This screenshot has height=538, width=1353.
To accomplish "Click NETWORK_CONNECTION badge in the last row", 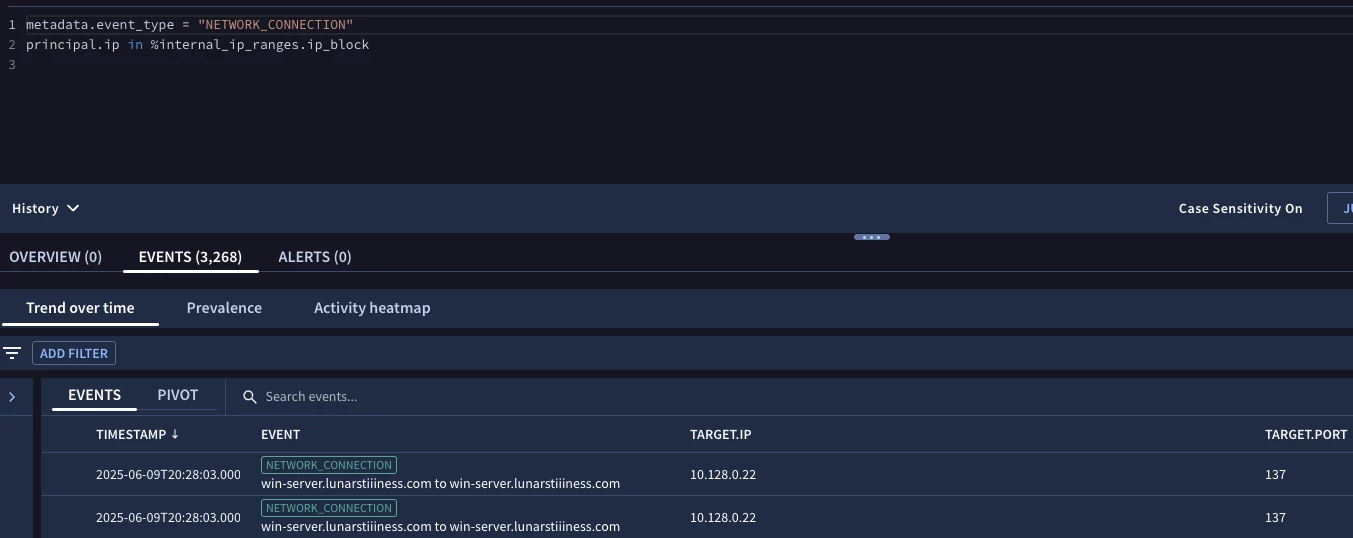I will click(x=329, y=508).
